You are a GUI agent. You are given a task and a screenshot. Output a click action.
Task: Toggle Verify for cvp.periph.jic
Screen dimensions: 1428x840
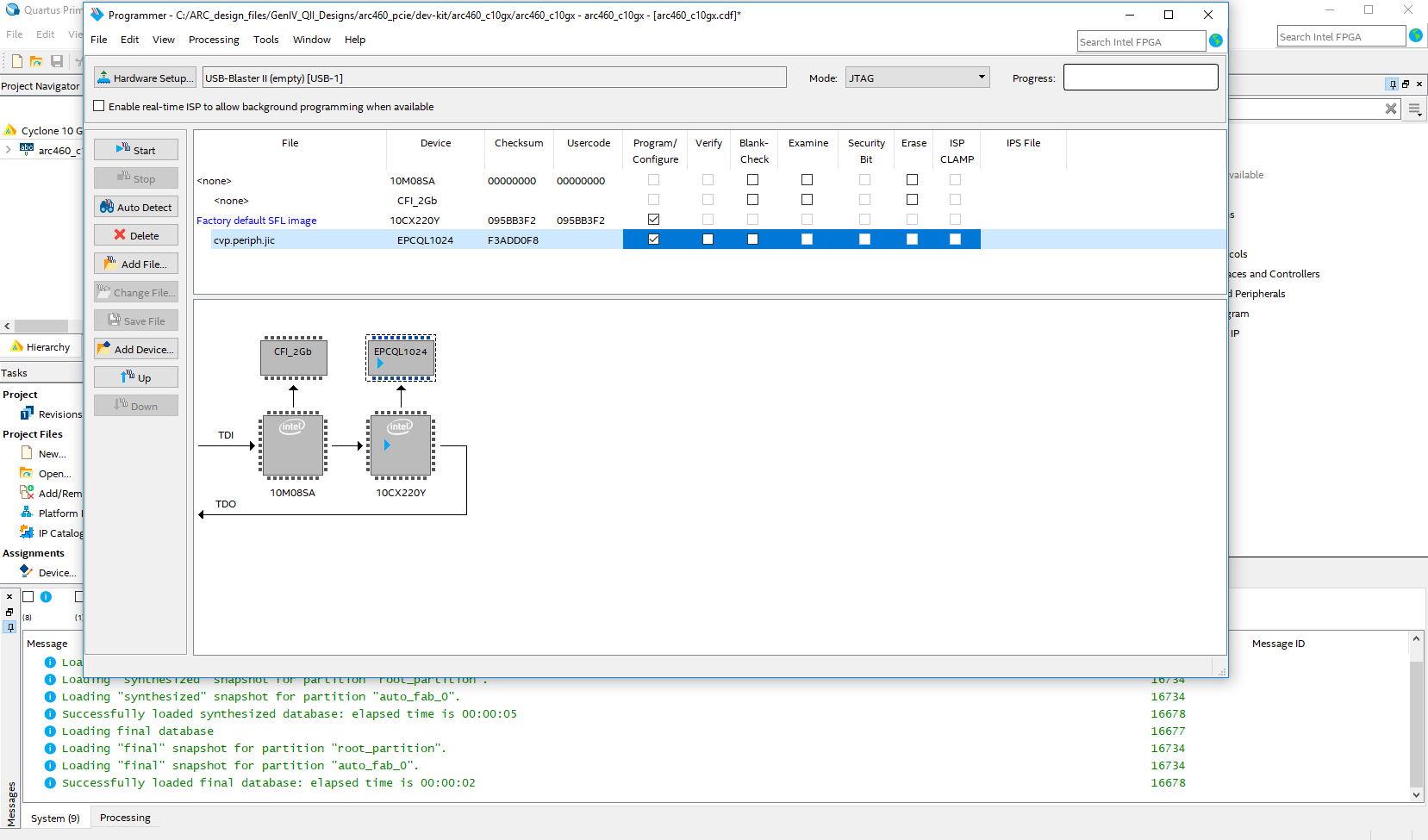coord(708,240)
